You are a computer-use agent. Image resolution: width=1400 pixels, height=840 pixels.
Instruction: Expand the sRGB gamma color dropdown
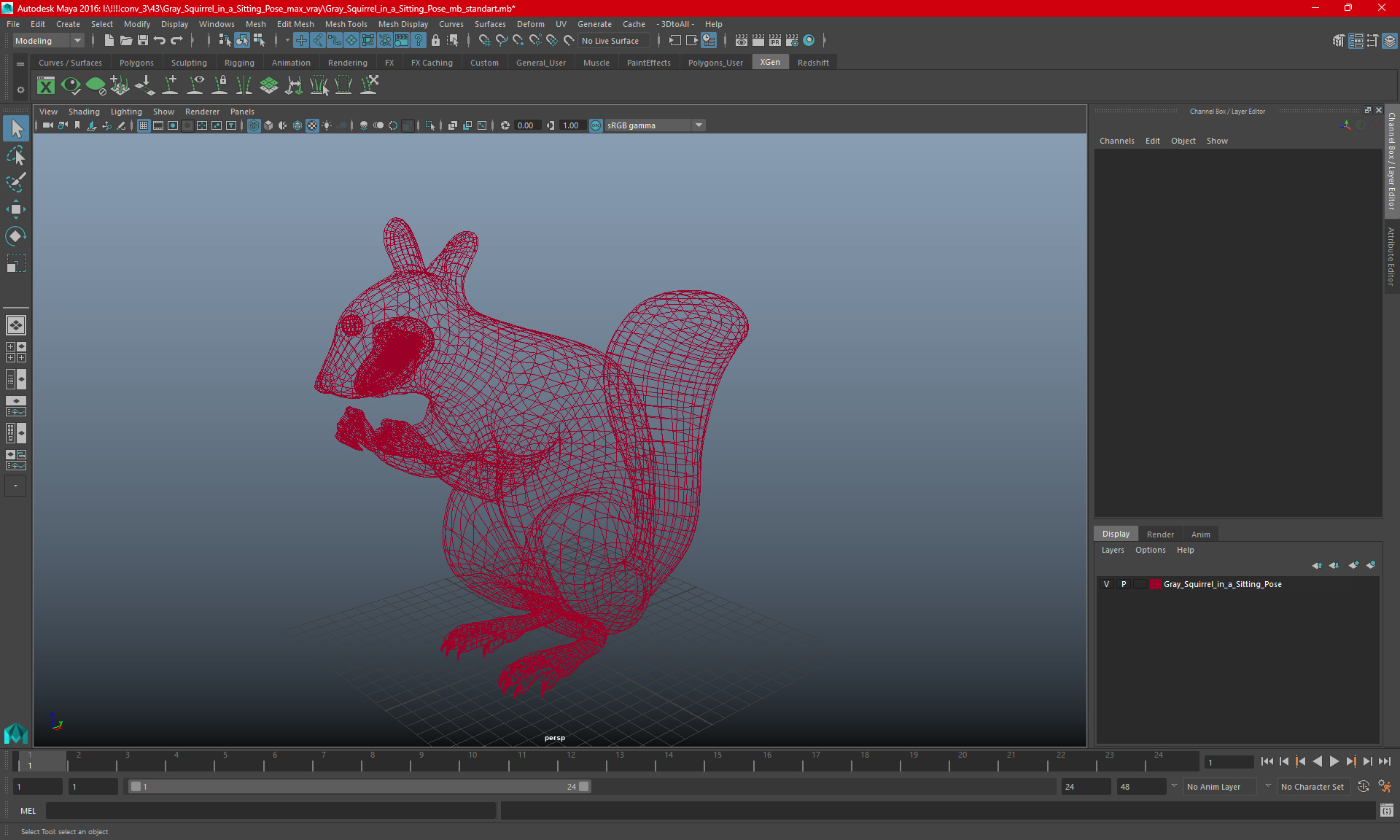700,125
